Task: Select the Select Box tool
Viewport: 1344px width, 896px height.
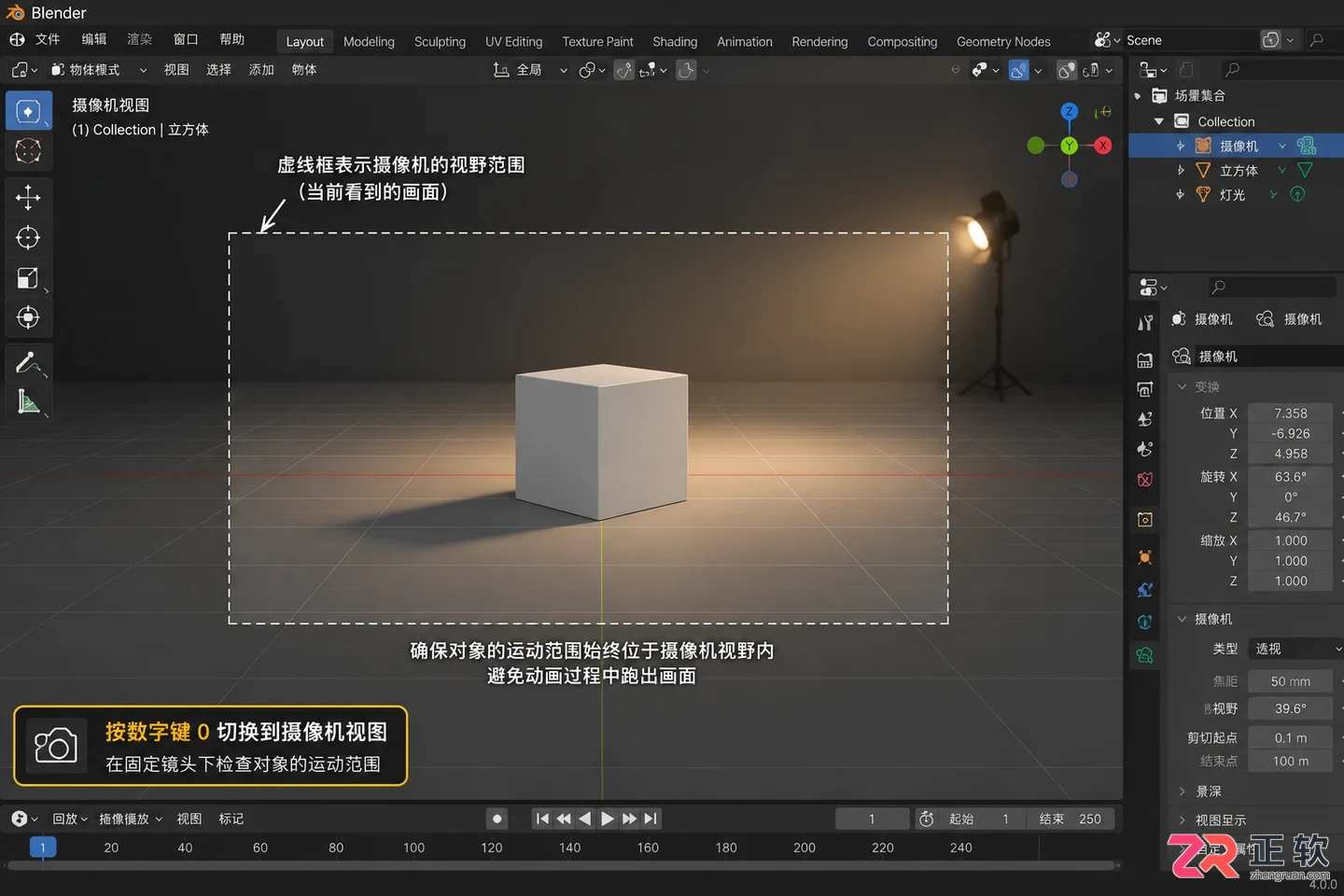Action: tap(29, 111)
